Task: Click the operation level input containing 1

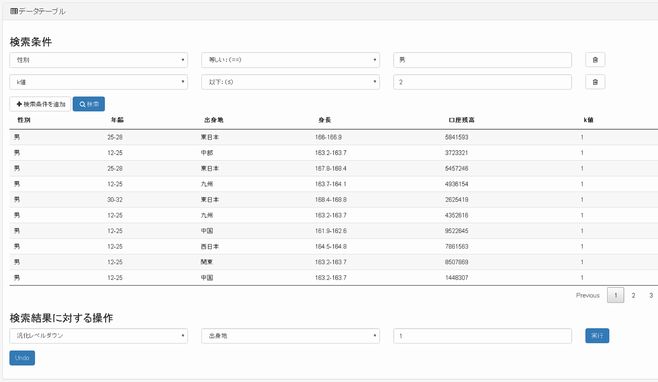Action: [482, 336]
